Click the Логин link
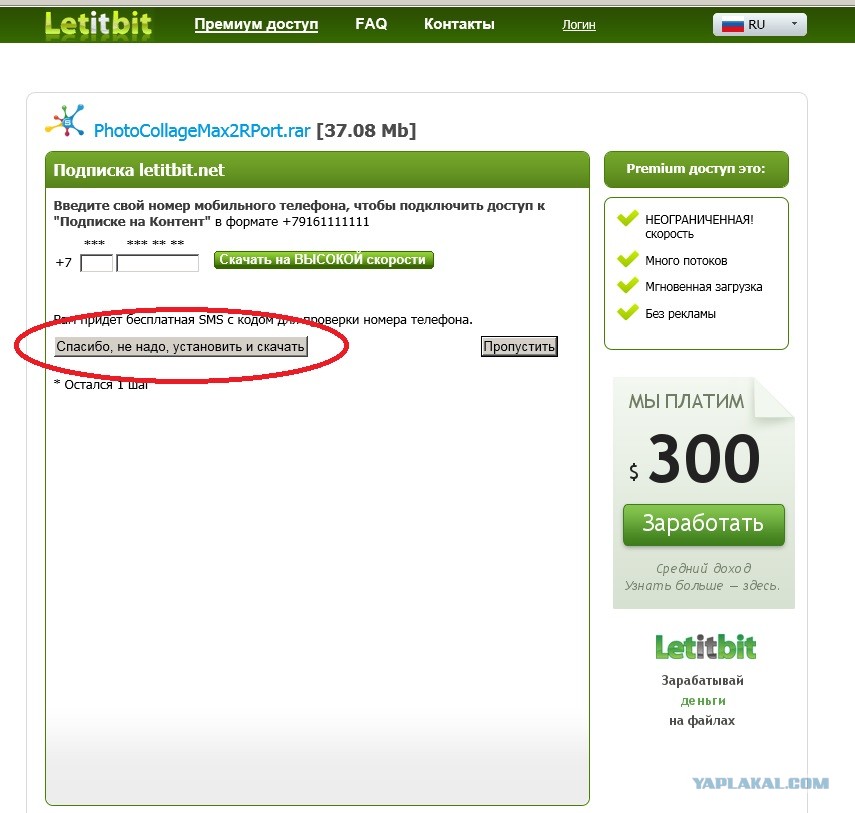This screenshot has width=855, height=813. pos(579,25)
